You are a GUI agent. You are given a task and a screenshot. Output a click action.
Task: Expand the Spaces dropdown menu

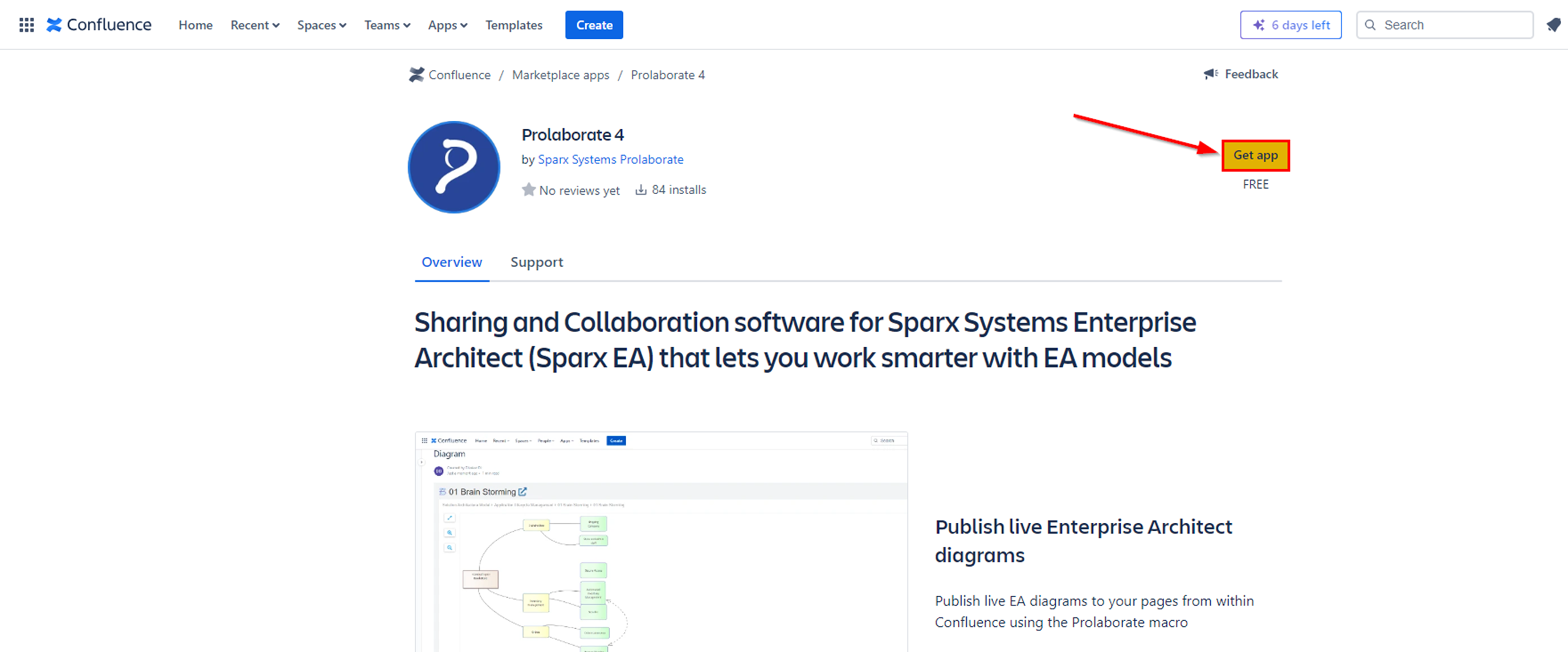[321, 25]
